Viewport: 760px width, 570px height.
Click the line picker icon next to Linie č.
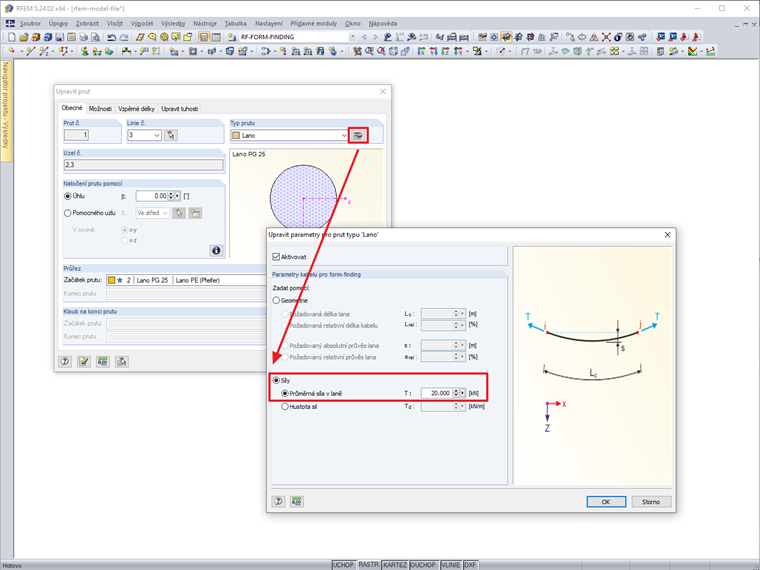171,135
